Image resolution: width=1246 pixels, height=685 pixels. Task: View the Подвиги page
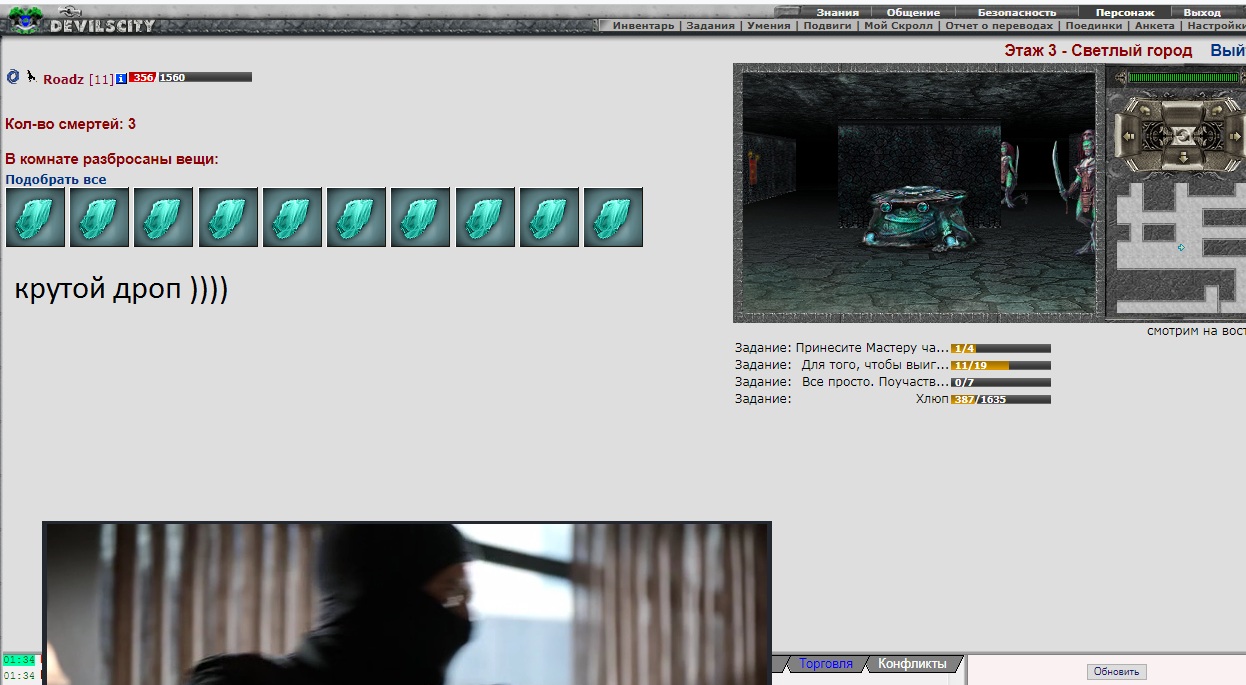(x=826, y=26)
